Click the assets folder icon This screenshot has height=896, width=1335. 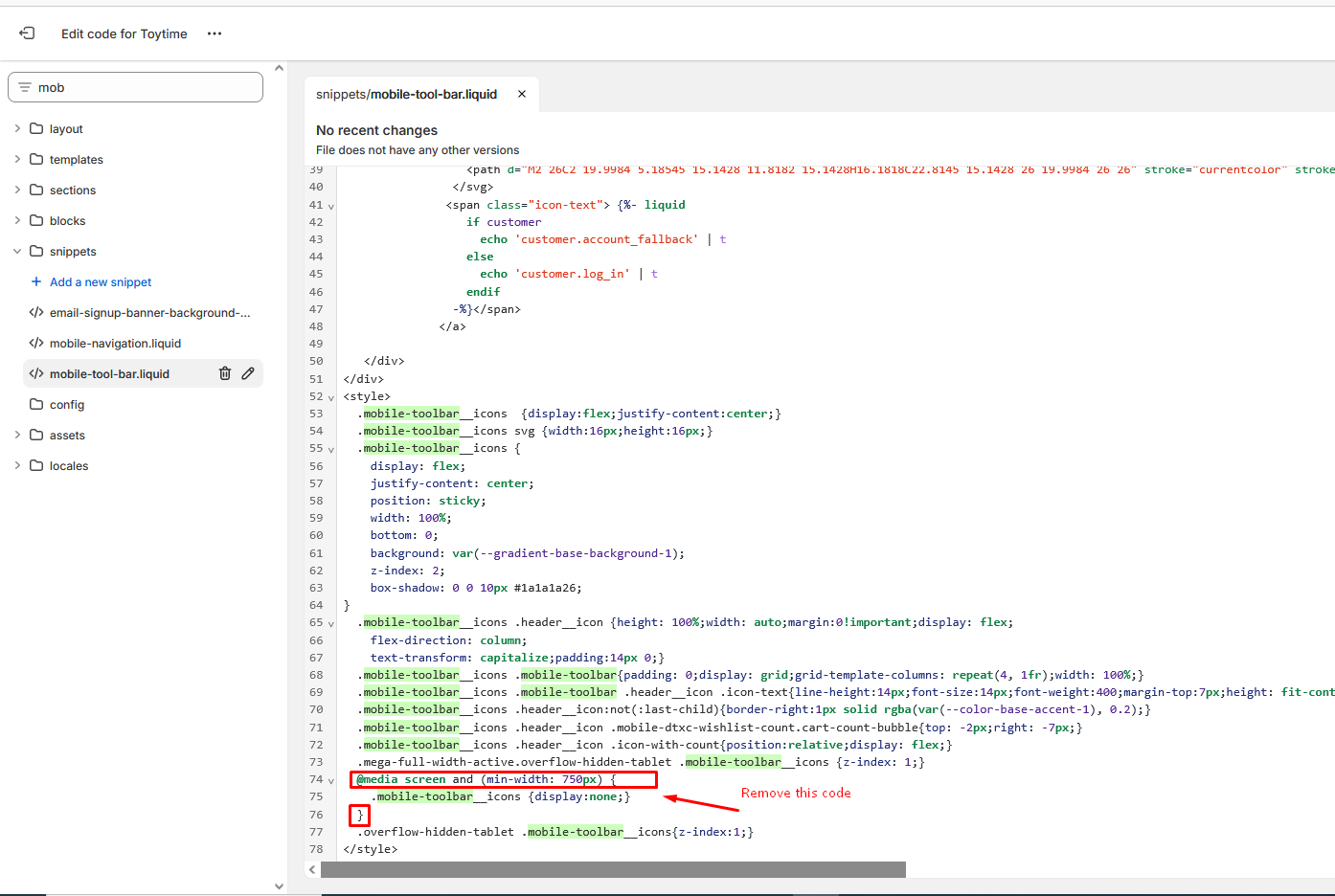click(x=36, y=435)
